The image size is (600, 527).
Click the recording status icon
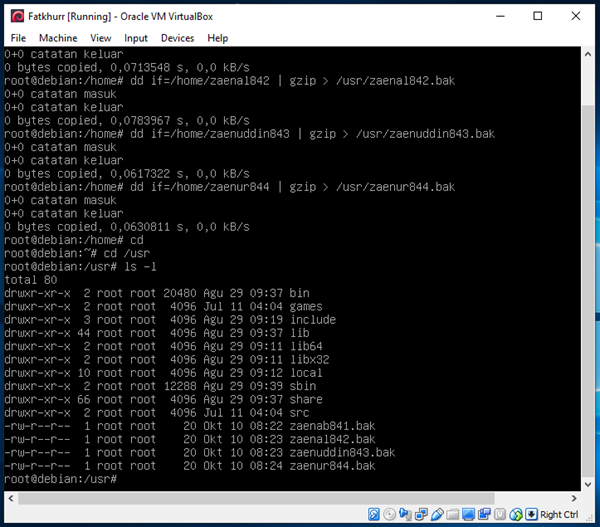coord(484,514)
